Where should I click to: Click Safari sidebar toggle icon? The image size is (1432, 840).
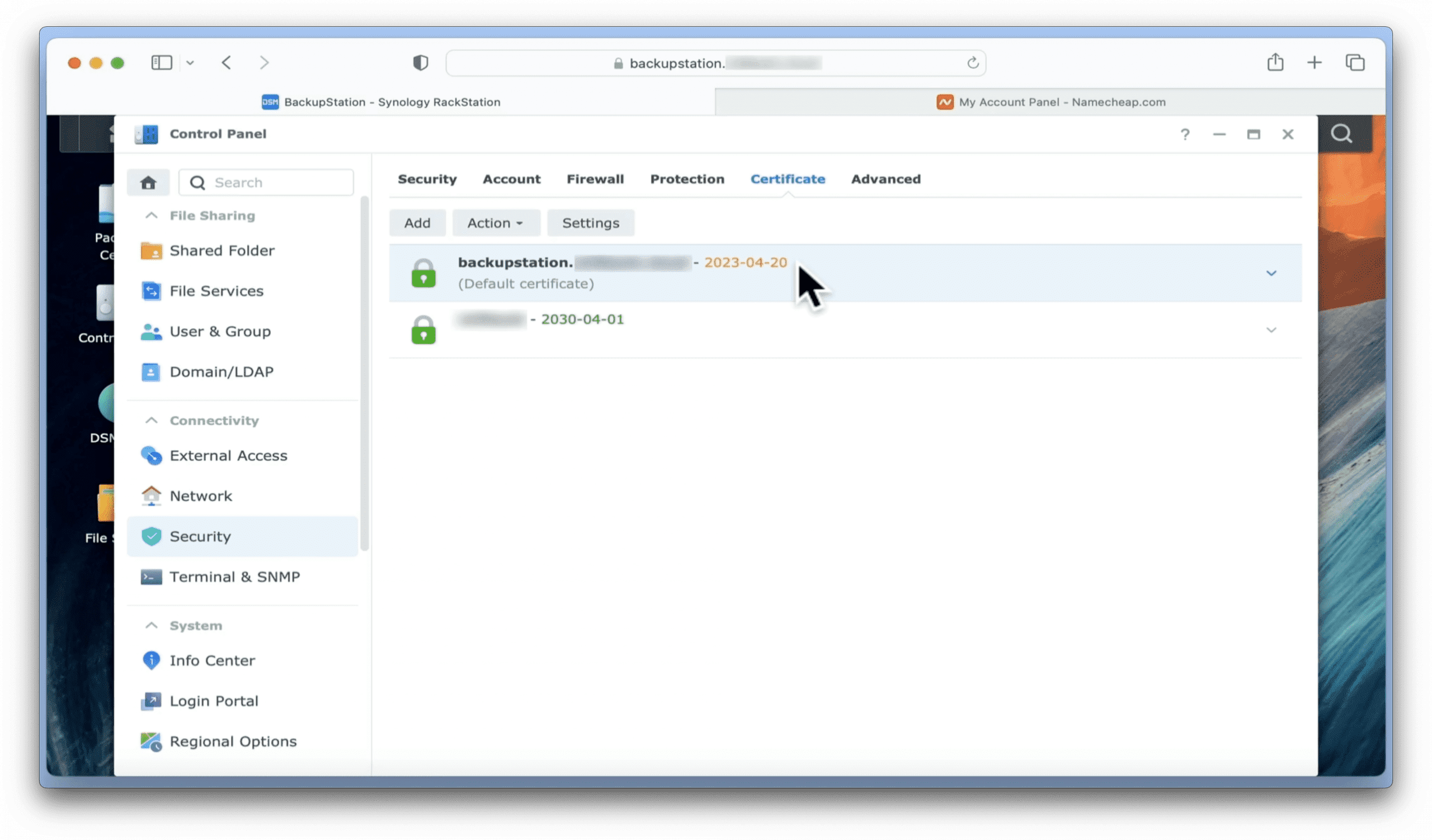pyautogui.click(x=162, y=63)
